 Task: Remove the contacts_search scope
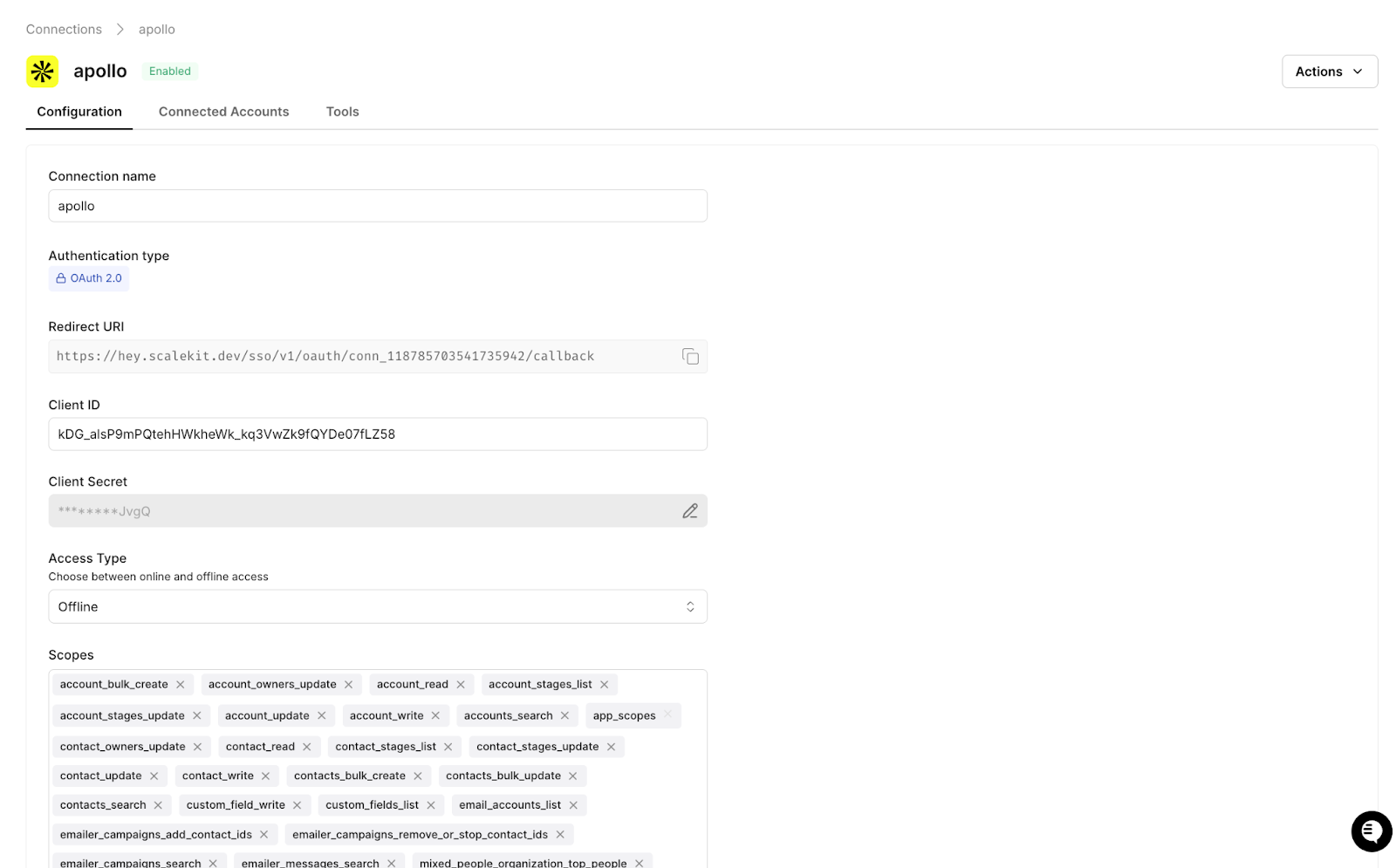tap(159, 805)
